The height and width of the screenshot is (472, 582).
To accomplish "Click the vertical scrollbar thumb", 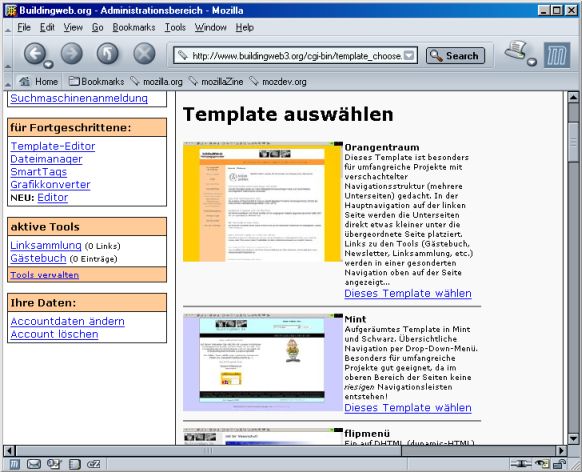I will click(x=573, y=142).
